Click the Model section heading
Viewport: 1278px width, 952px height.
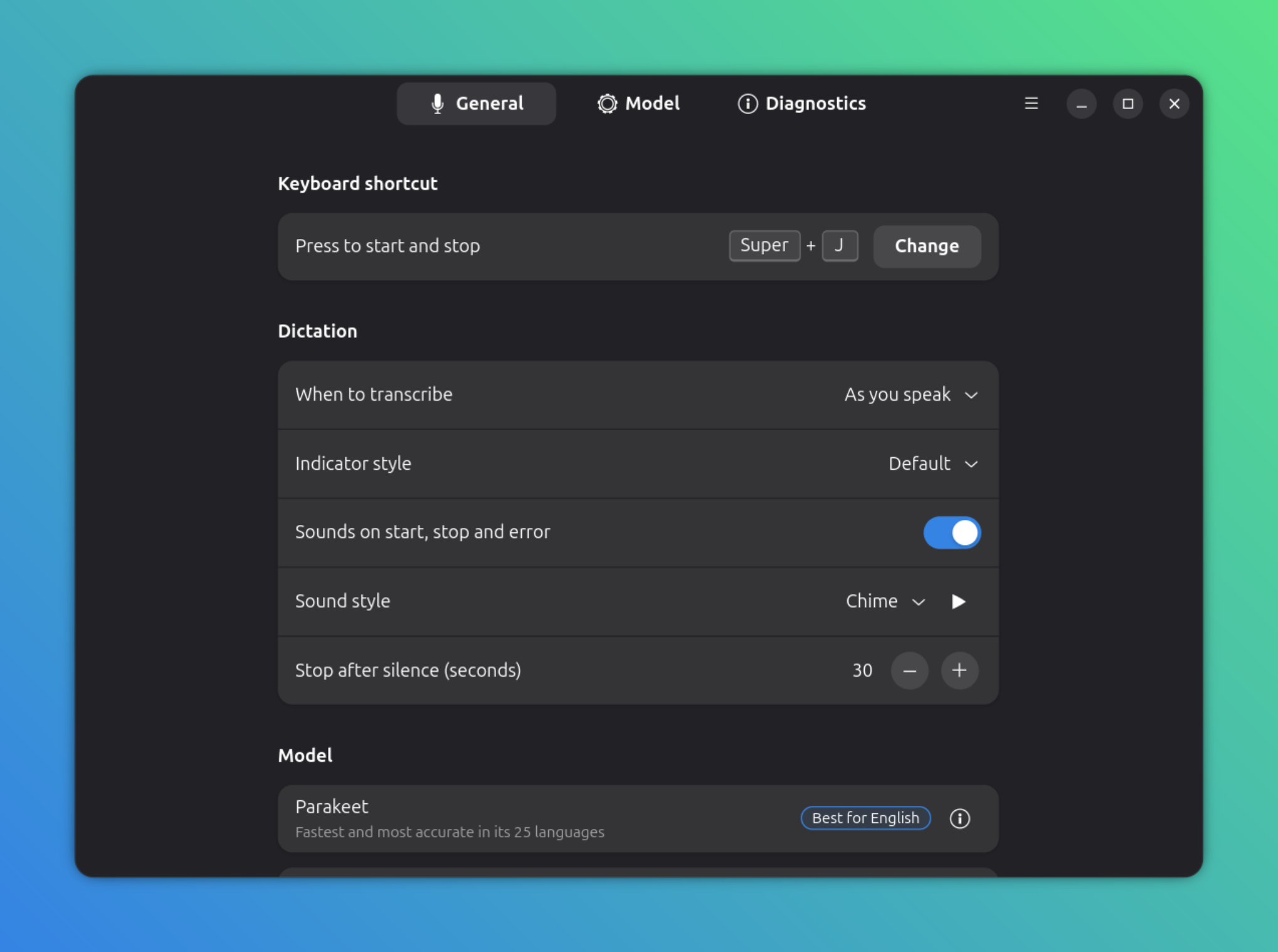[305, 755]
